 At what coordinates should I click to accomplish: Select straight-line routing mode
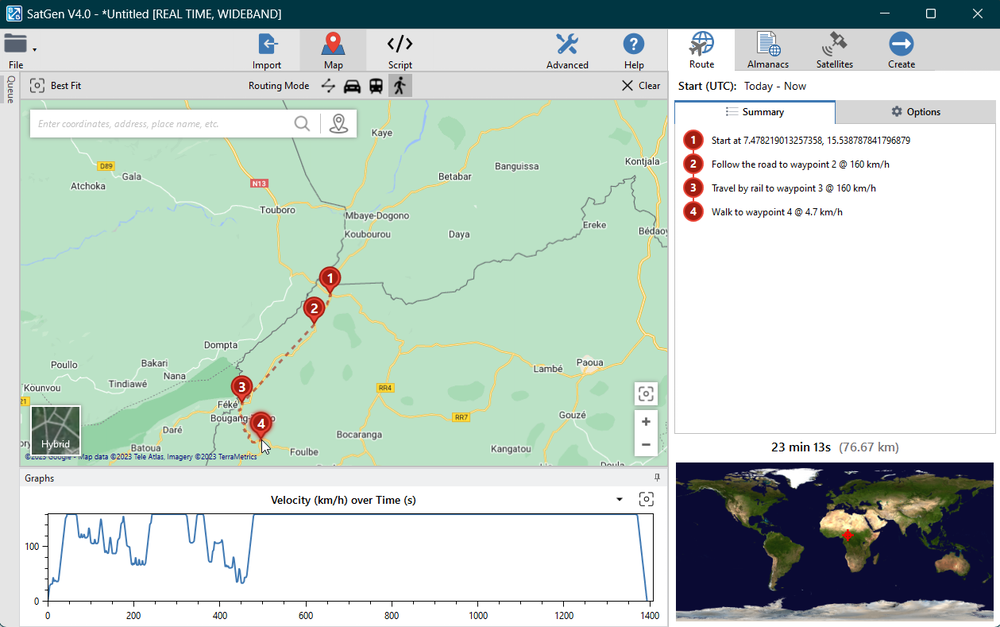(x=328, y=86)
